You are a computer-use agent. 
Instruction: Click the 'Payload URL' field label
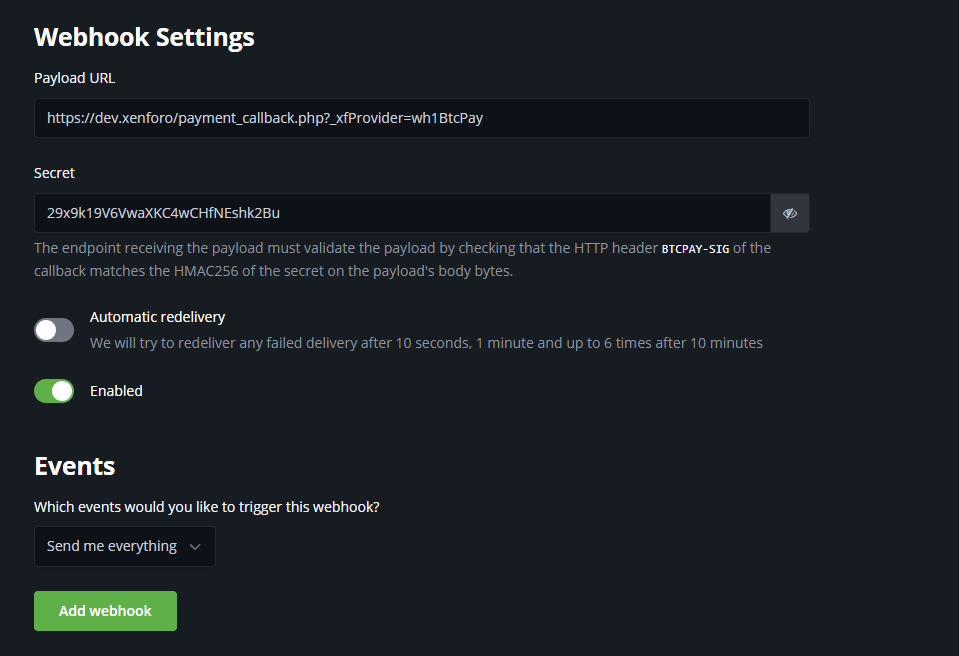pos(75,77)
